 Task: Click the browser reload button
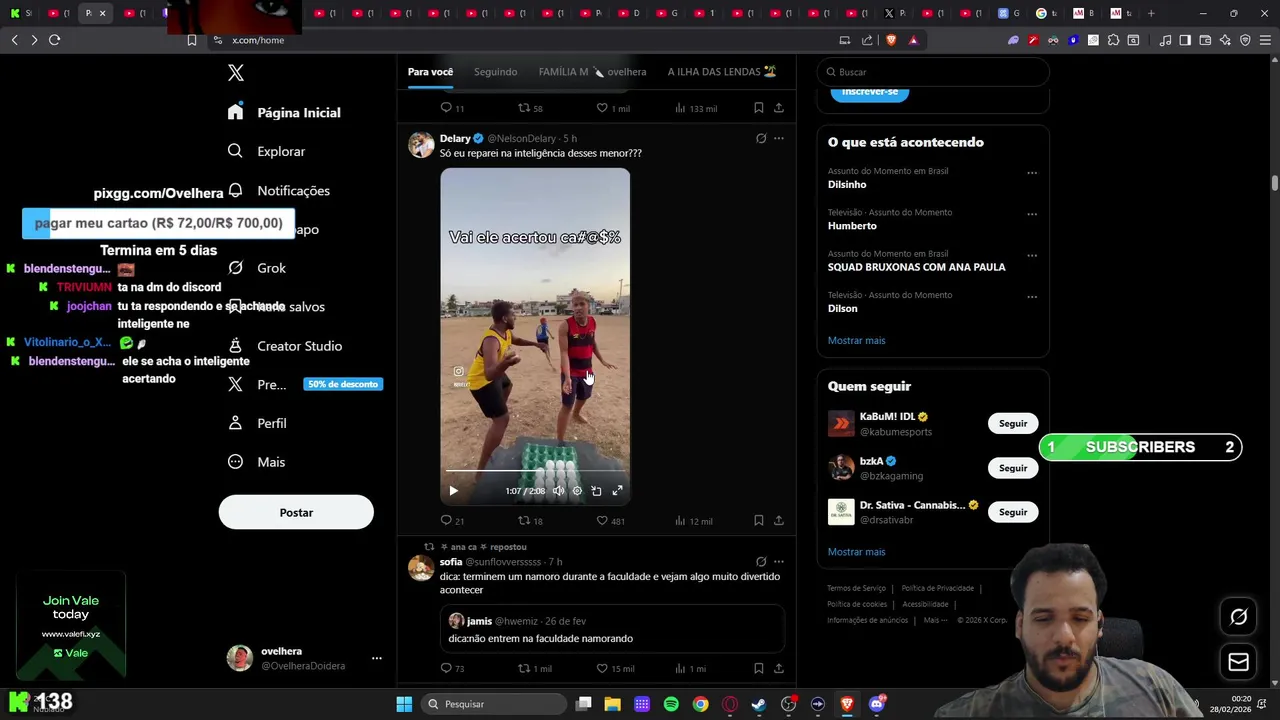[54, 40]
